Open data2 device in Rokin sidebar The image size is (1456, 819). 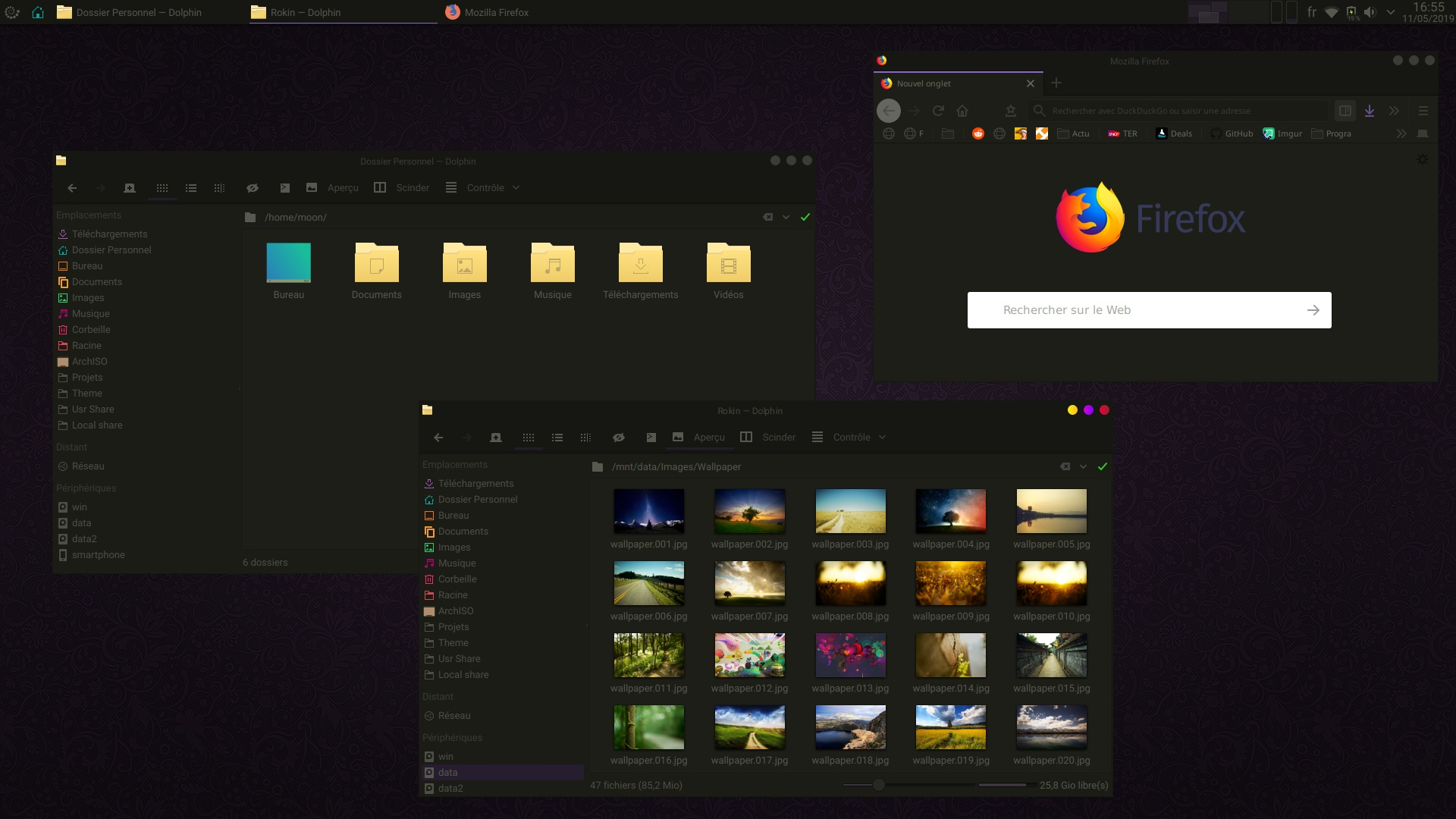pos(450,789)
